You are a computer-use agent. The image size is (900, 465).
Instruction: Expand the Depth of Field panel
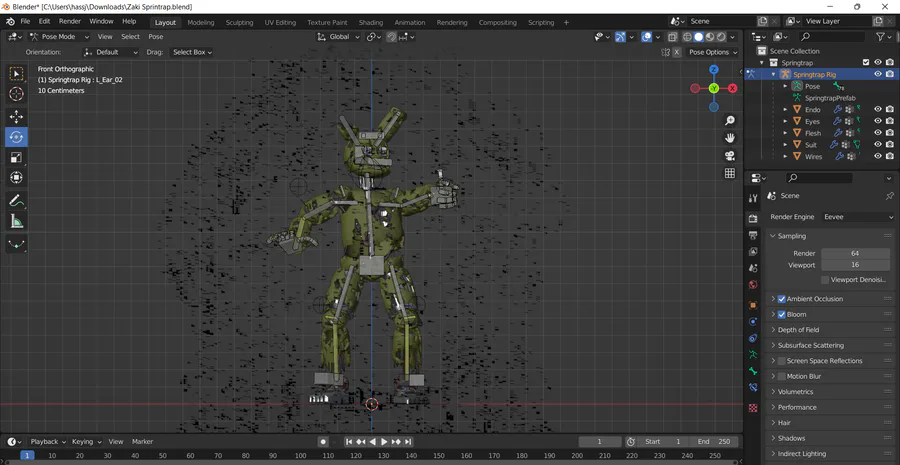(x=798, y=330)
